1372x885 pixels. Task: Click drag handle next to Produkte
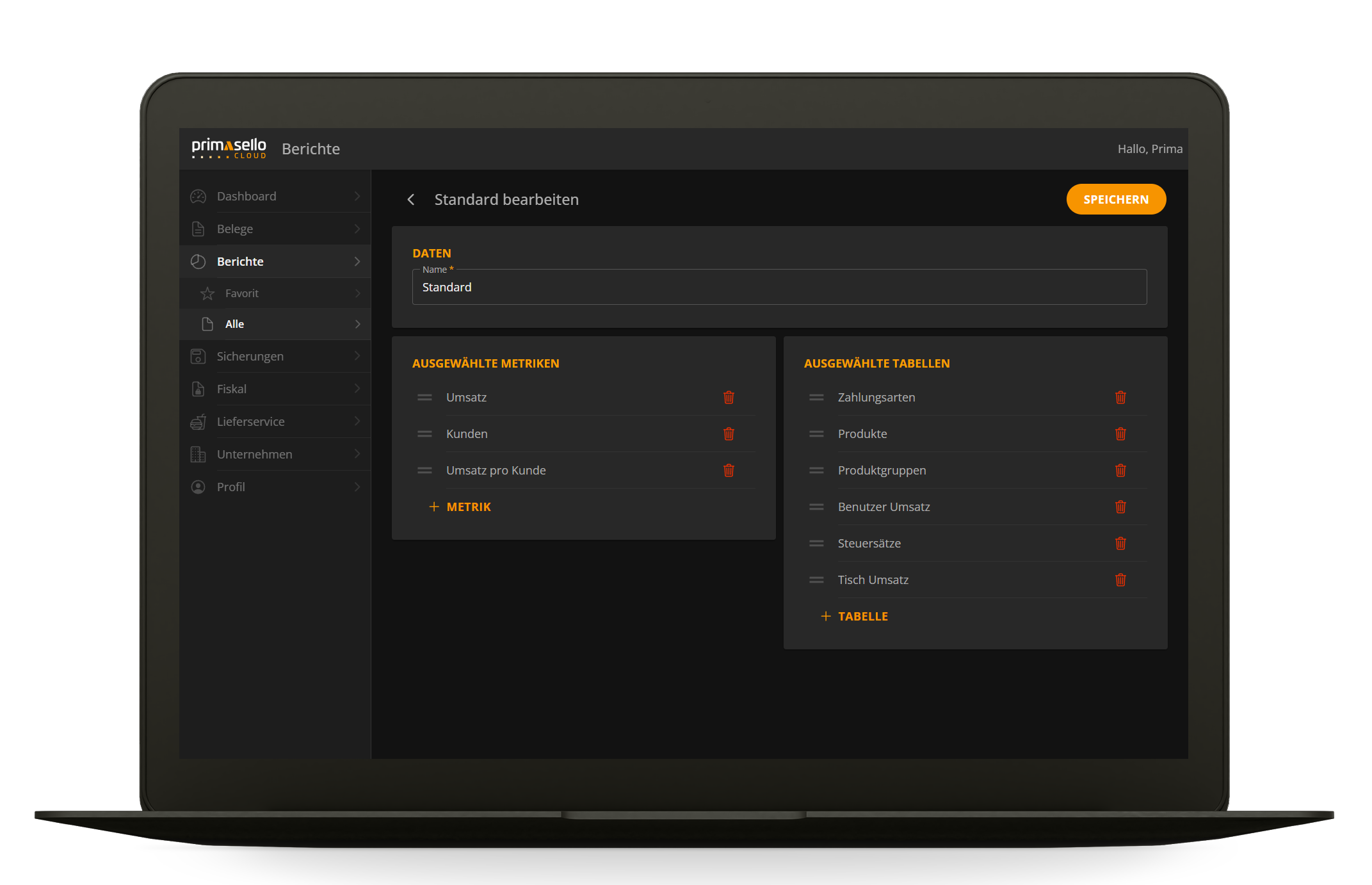point(816,434)
